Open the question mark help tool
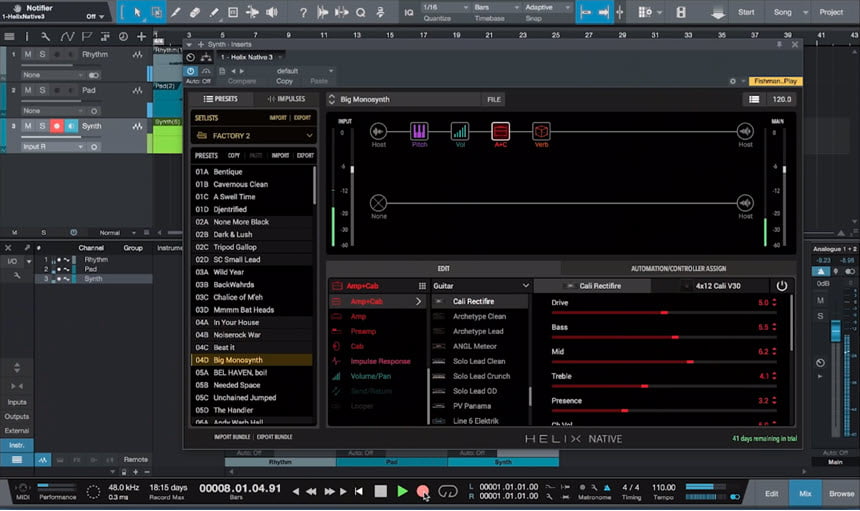Viewport: 860px width, 511px height. [303, 12]
